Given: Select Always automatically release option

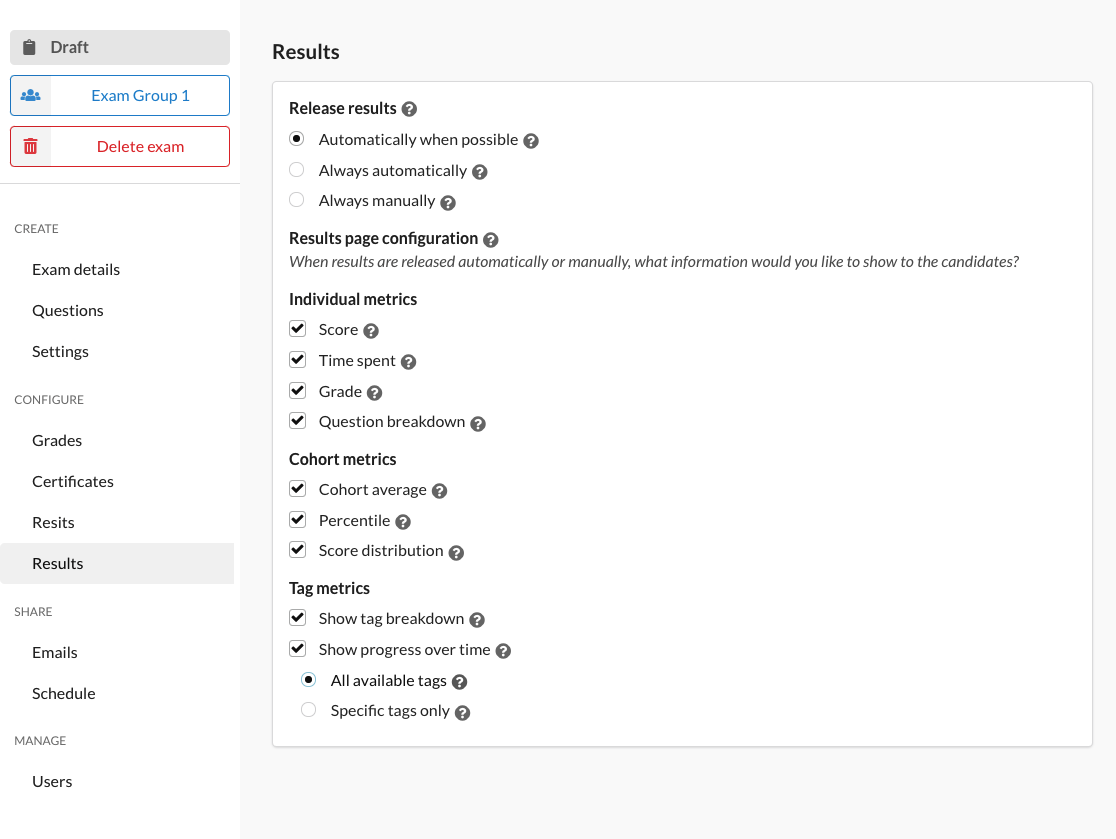Looking at the screenshot, I should coord(297,169).
